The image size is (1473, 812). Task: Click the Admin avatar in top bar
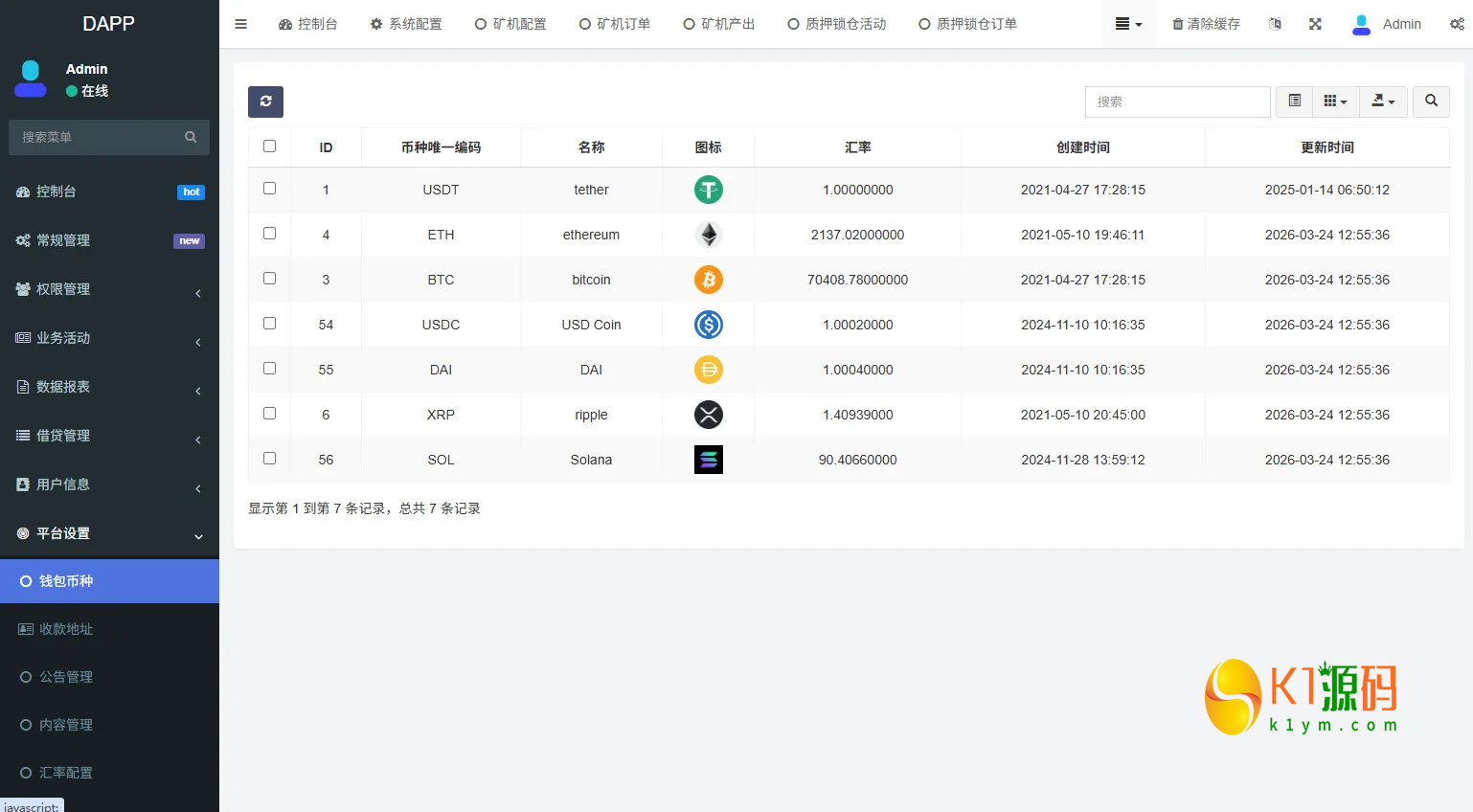[x=1361, y=24]
